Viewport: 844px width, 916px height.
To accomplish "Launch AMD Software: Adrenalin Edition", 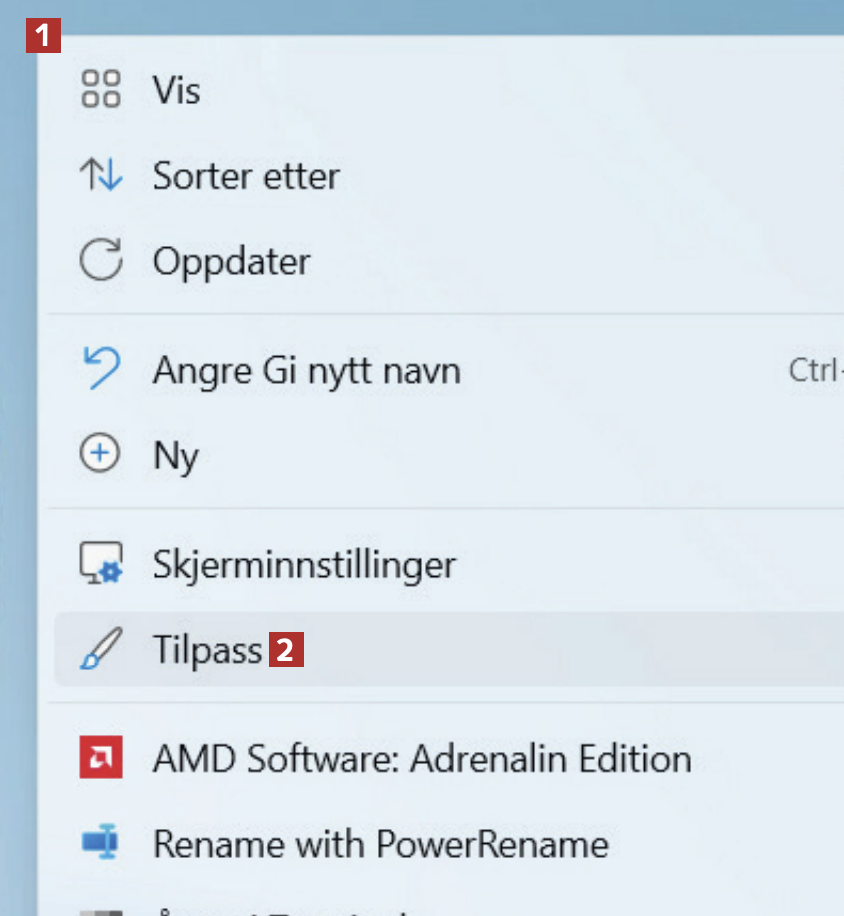I will pos(421,758).
